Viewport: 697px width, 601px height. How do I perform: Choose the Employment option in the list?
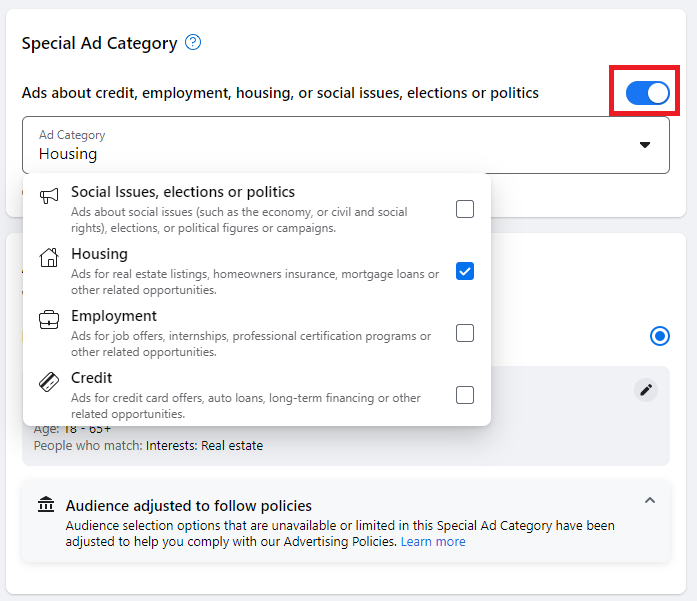pos(114,316)
